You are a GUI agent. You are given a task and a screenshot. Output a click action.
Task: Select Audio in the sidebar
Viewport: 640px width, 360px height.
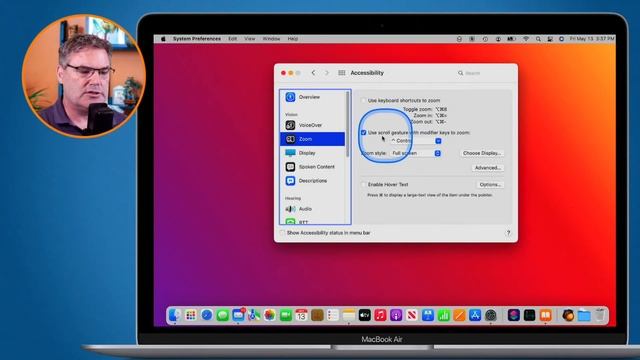coord(313,209)
